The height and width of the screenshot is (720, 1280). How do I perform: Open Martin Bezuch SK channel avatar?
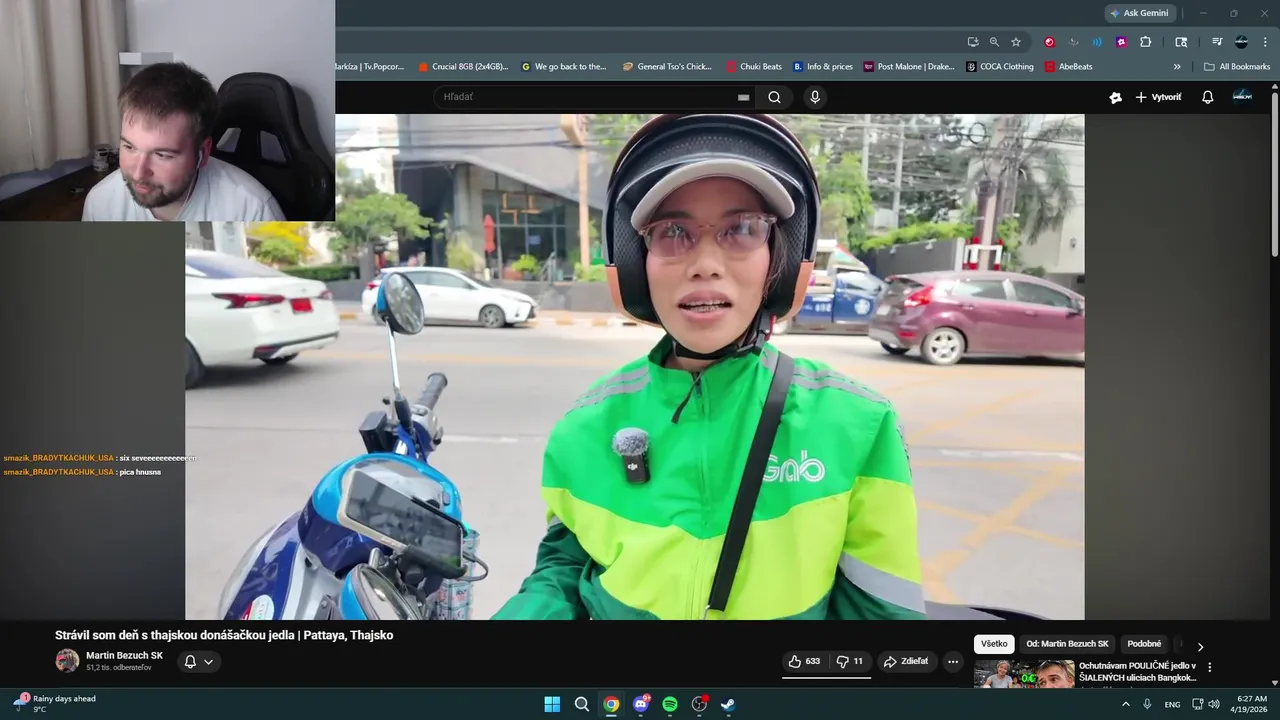[67, 661]
